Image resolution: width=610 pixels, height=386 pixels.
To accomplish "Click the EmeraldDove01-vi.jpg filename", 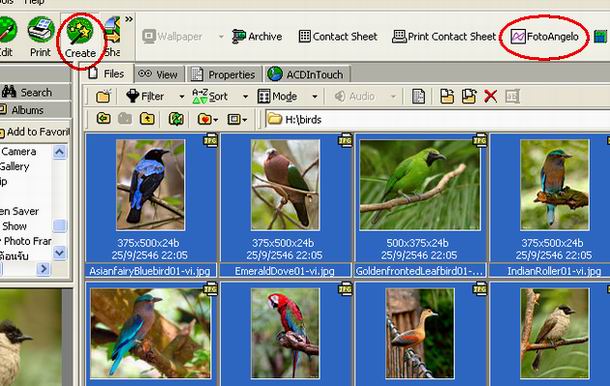I will [284, 271].
